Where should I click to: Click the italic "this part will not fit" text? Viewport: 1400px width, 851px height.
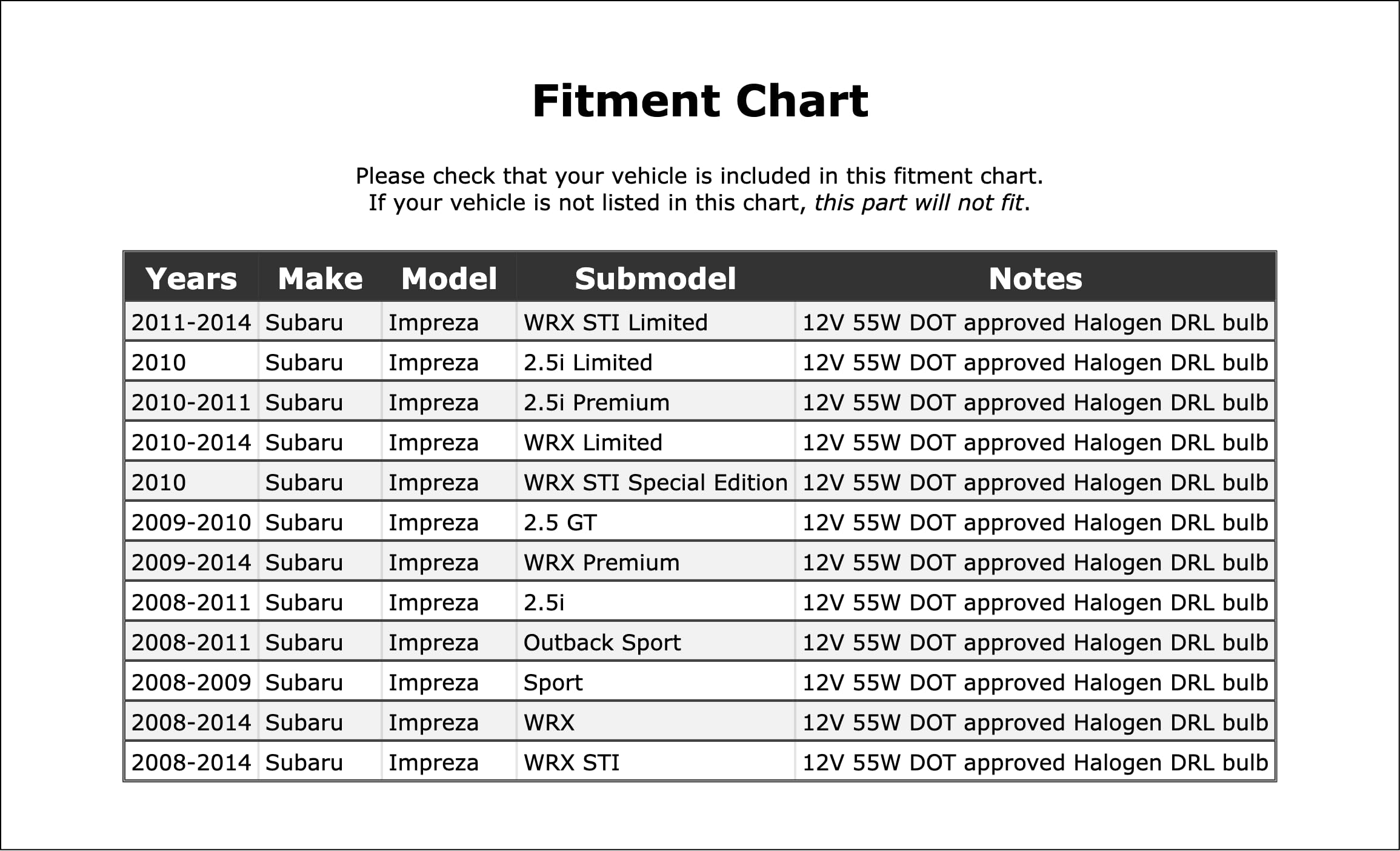coord(918,202)
